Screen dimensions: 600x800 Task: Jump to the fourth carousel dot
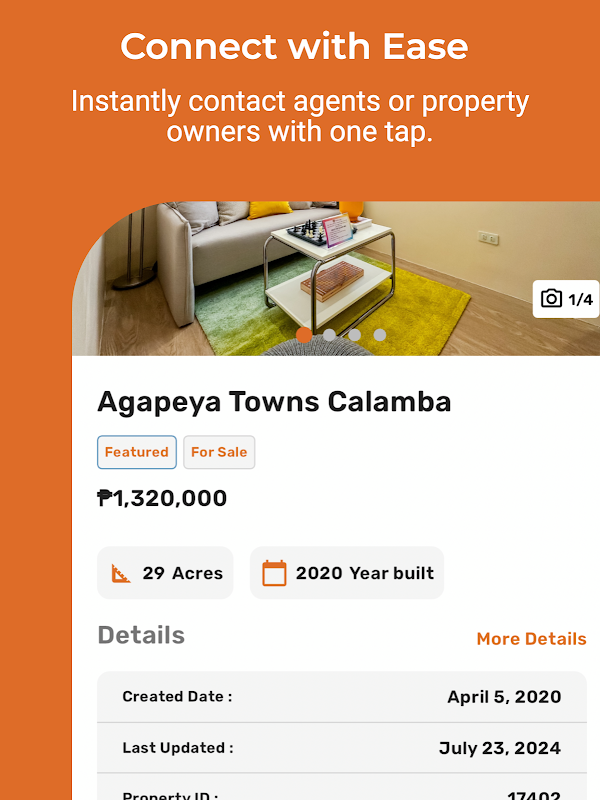[380, 335]
